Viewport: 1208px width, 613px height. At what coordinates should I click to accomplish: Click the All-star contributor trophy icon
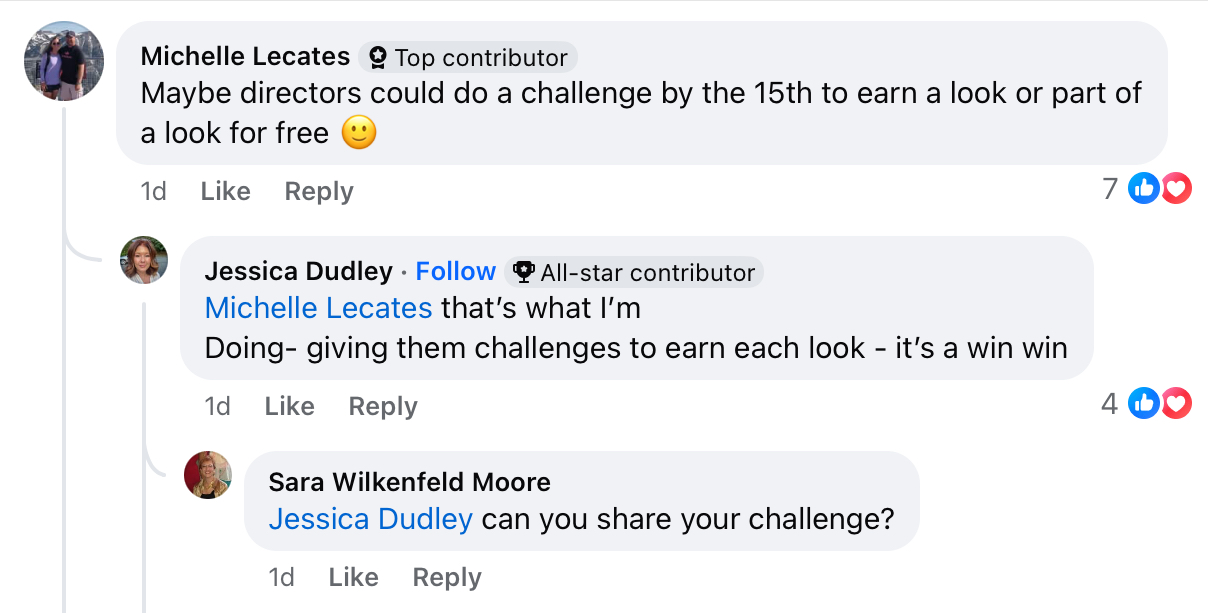(523, 272)
